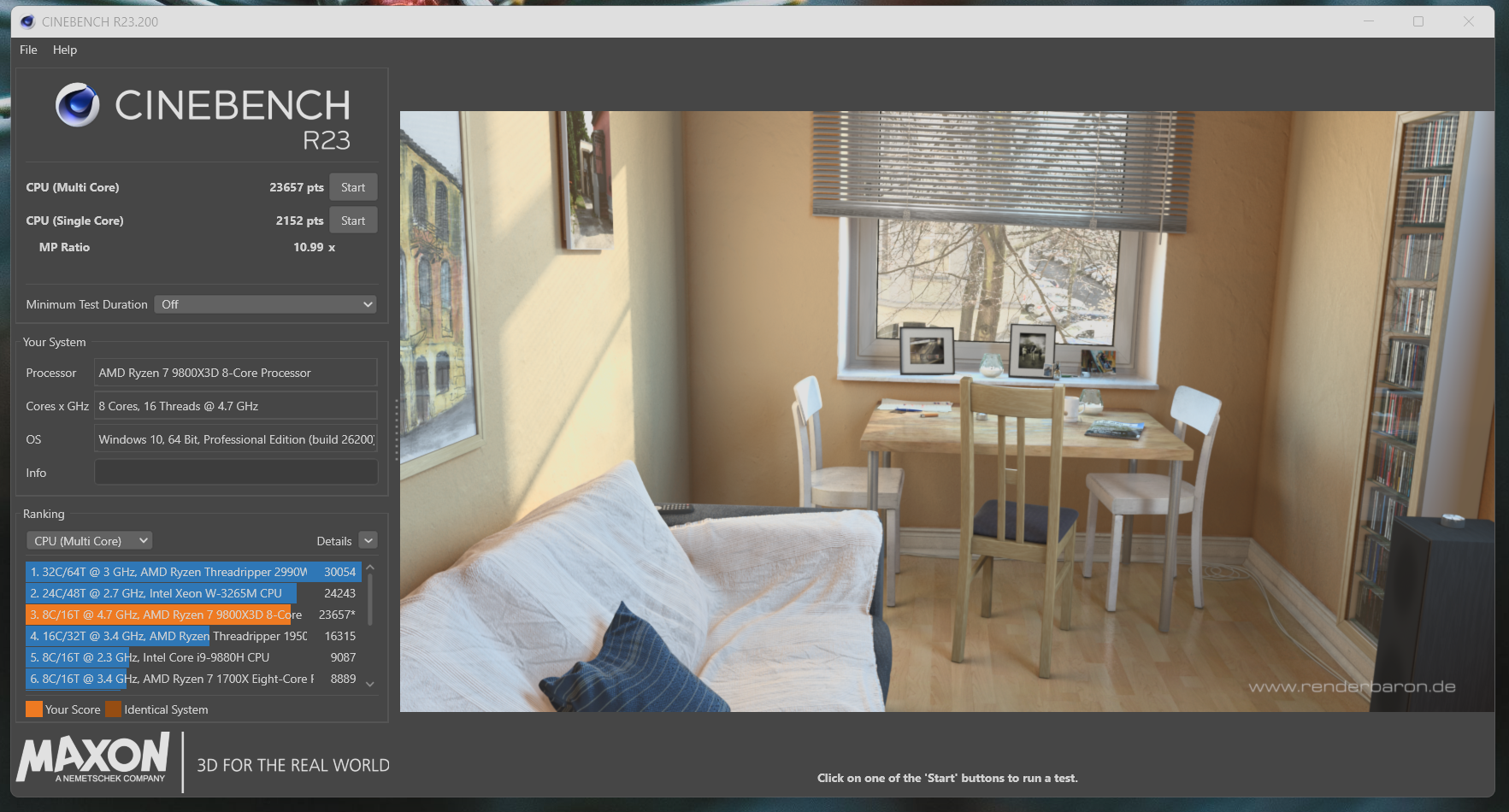The image size is (1509, 812).
Task: Click the 2152 pts single core score
Action: [x=299, y=221]
